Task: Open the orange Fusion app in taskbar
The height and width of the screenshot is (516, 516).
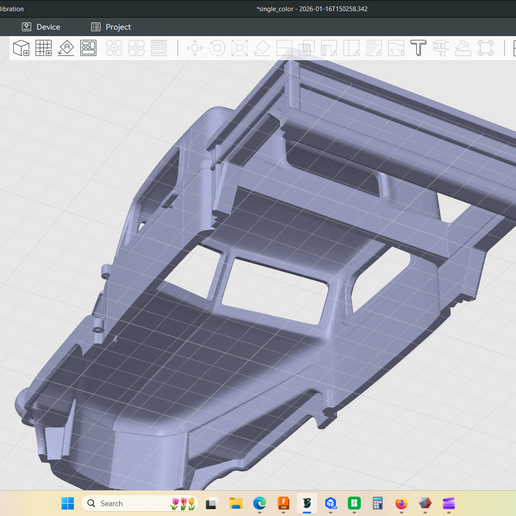Action: point(284,504)
